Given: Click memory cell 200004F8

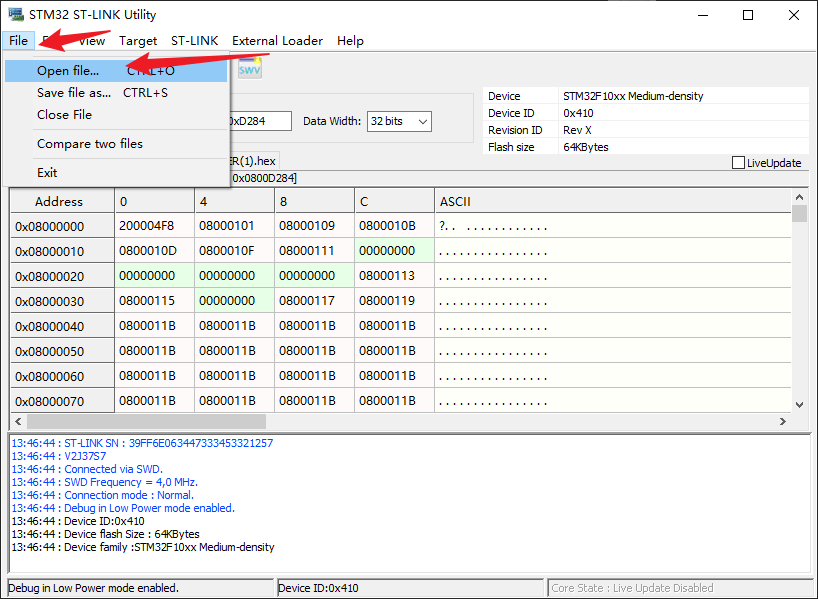Looking at the screenshot, I should (154, 226).
